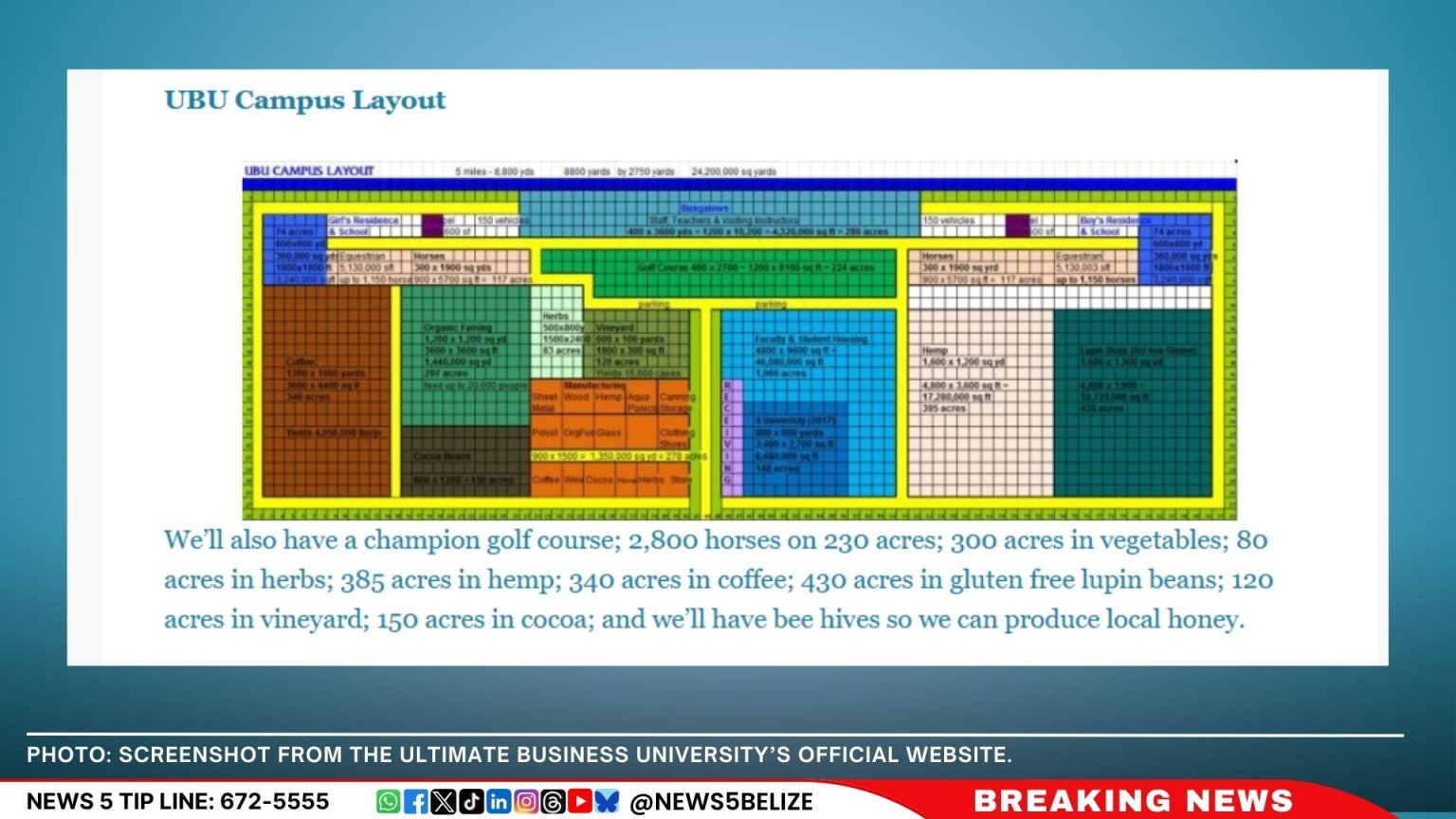Click the Instagram icon
This screenshot has width=1456, height=819.
coord(525,801)
